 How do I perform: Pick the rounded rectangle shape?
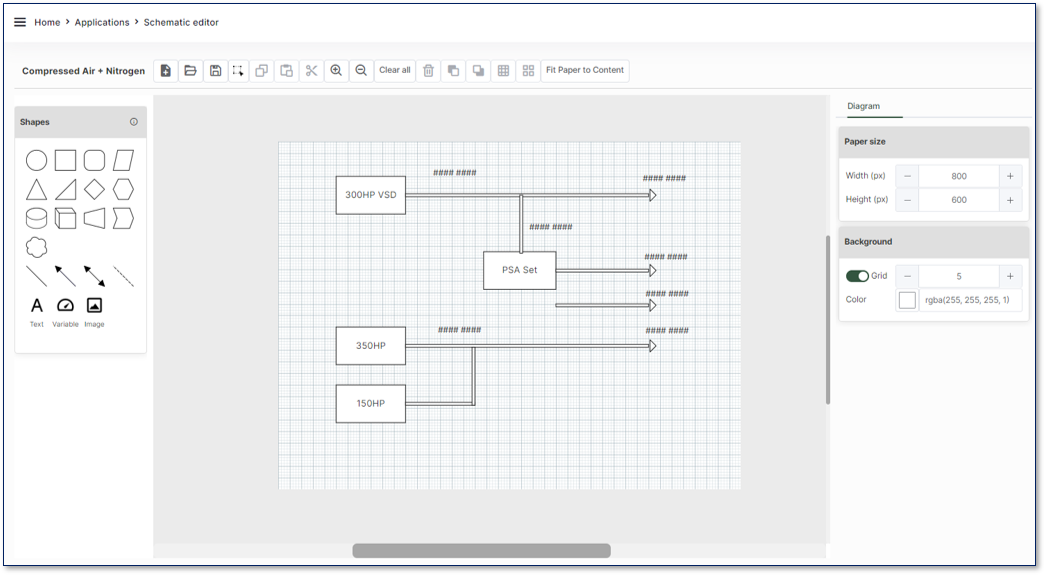(x=94, y=161)
